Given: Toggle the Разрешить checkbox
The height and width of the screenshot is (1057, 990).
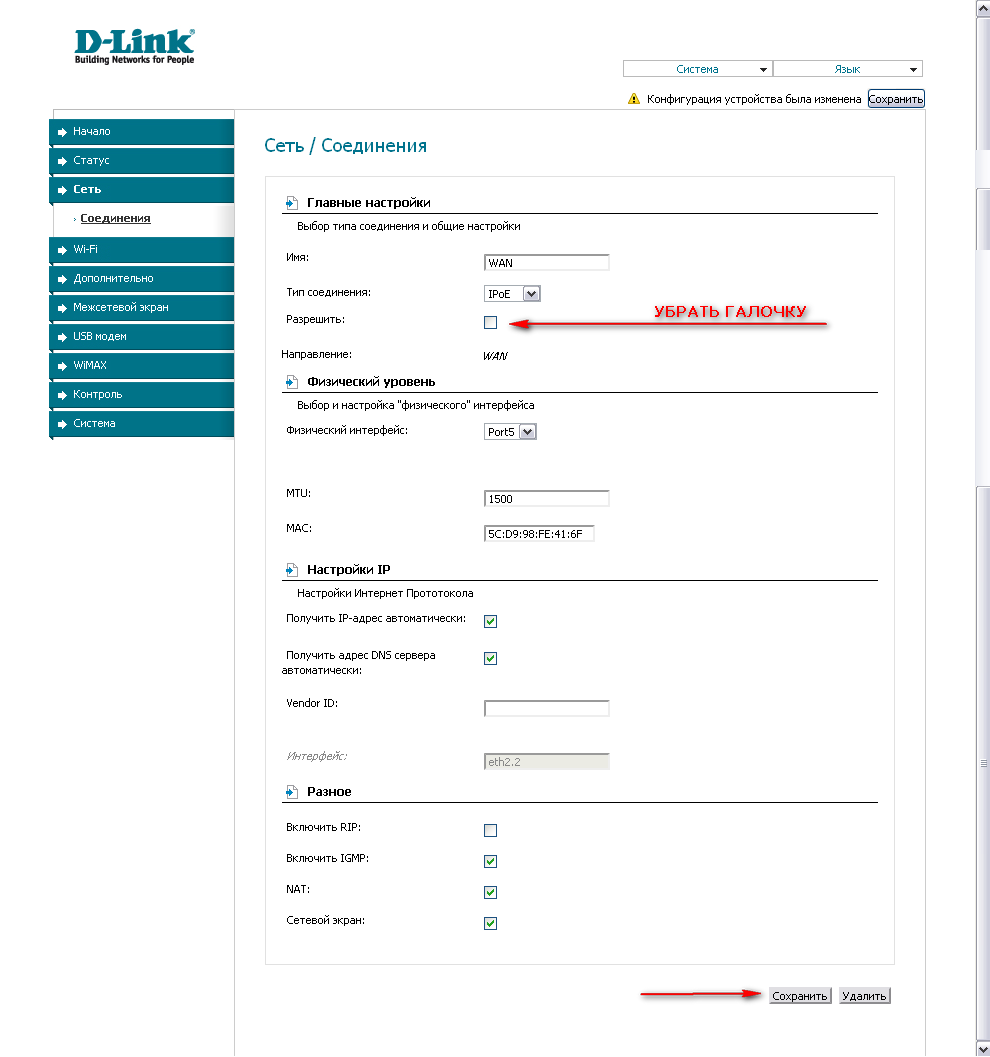Looking at the screenshot, I should click(491, 323).
